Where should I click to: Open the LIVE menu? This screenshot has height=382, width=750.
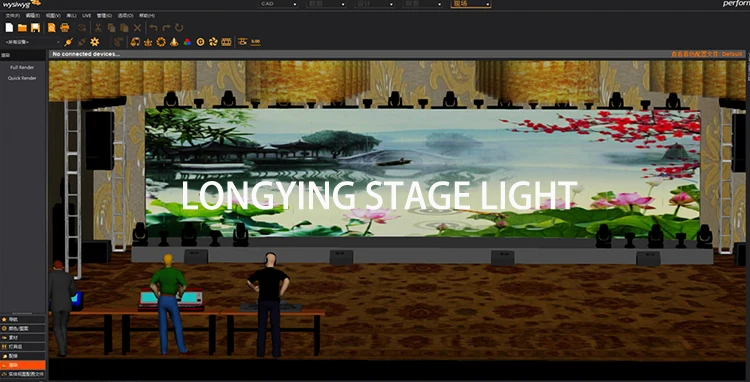point(87,16)
